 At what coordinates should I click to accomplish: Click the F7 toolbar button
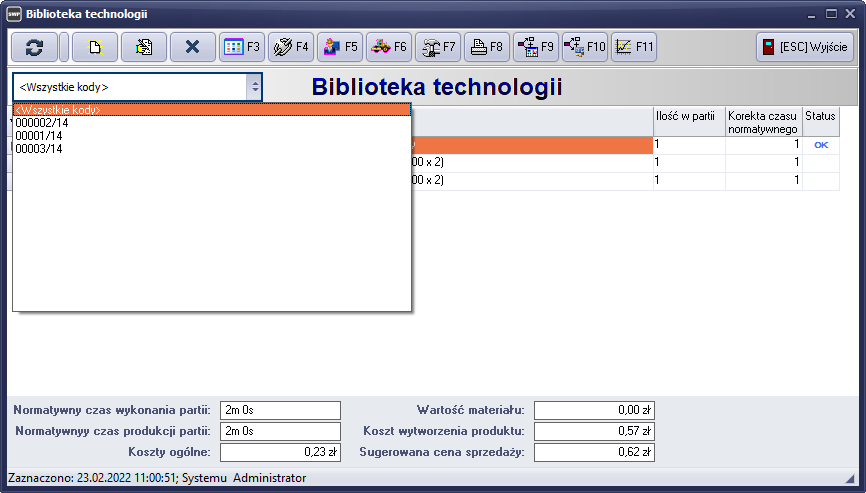coord(437,47)
